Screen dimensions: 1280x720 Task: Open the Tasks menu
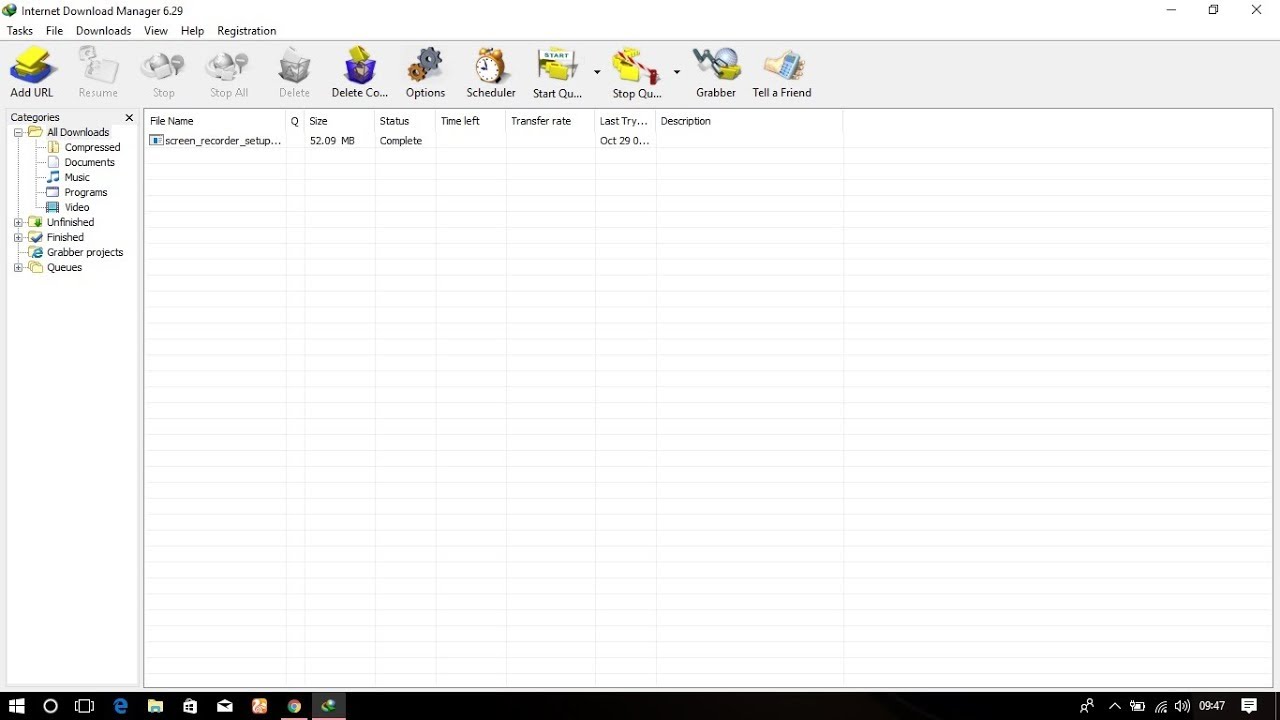pyautogui.click(x=20, y=31)
